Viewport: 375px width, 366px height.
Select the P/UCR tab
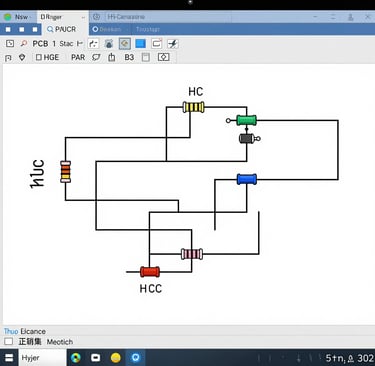[62, 29]
